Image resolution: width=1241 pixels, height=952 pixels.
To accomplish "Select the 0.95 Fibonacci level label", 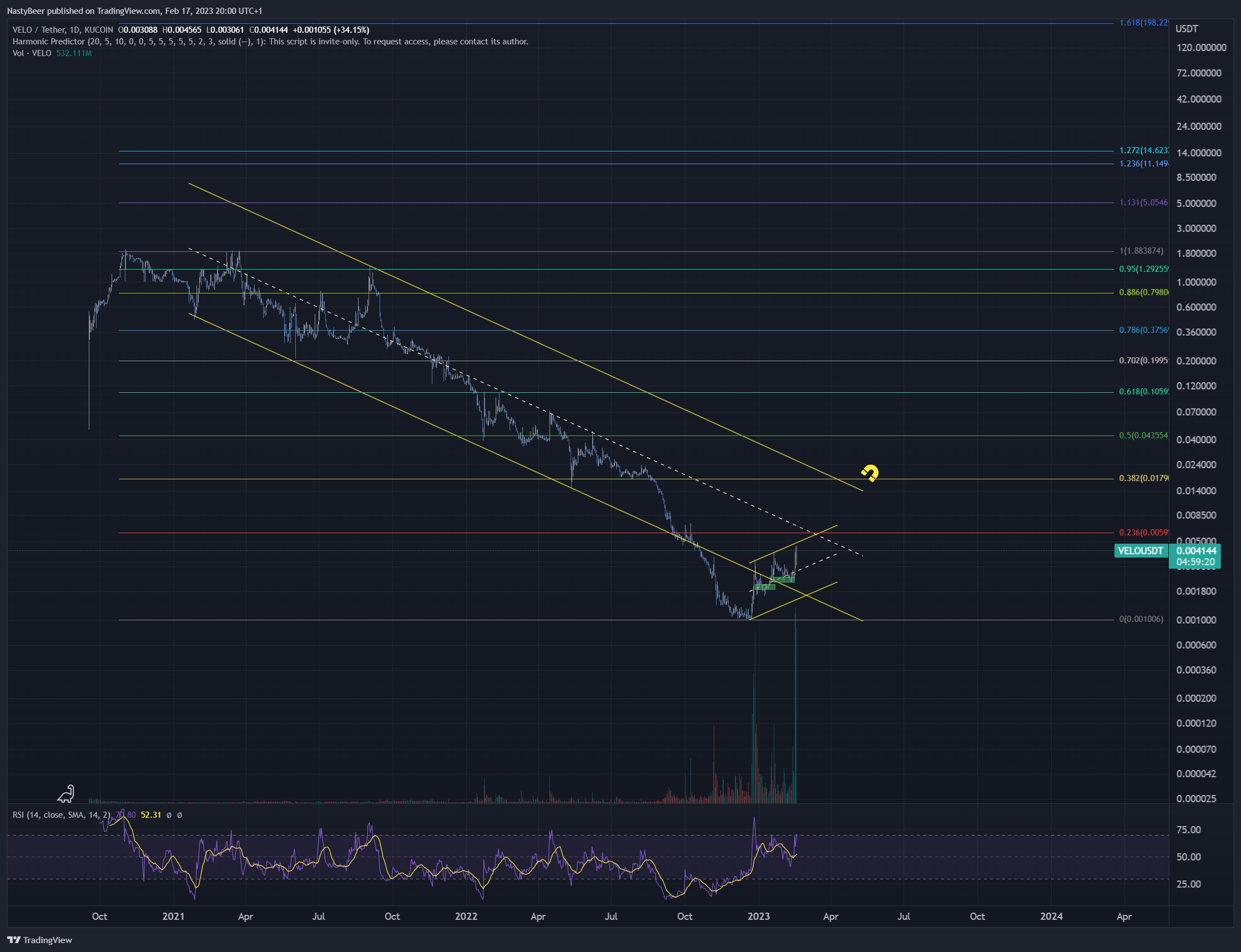I will (x=1143, y=269).
